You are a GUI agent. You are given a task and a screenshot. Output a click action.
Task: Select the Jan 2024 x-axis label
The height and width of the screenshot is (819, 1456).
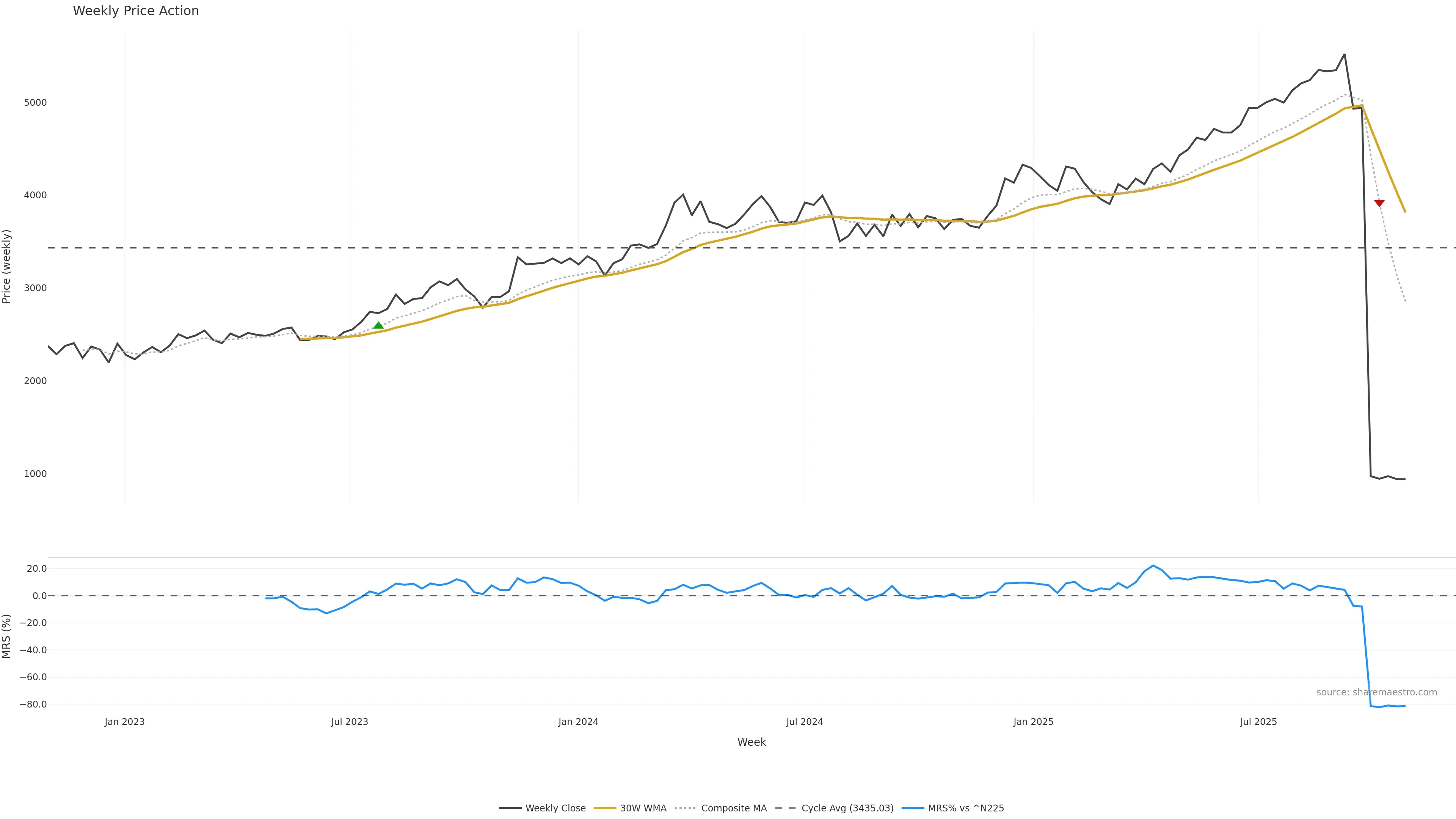pos(578,722)
